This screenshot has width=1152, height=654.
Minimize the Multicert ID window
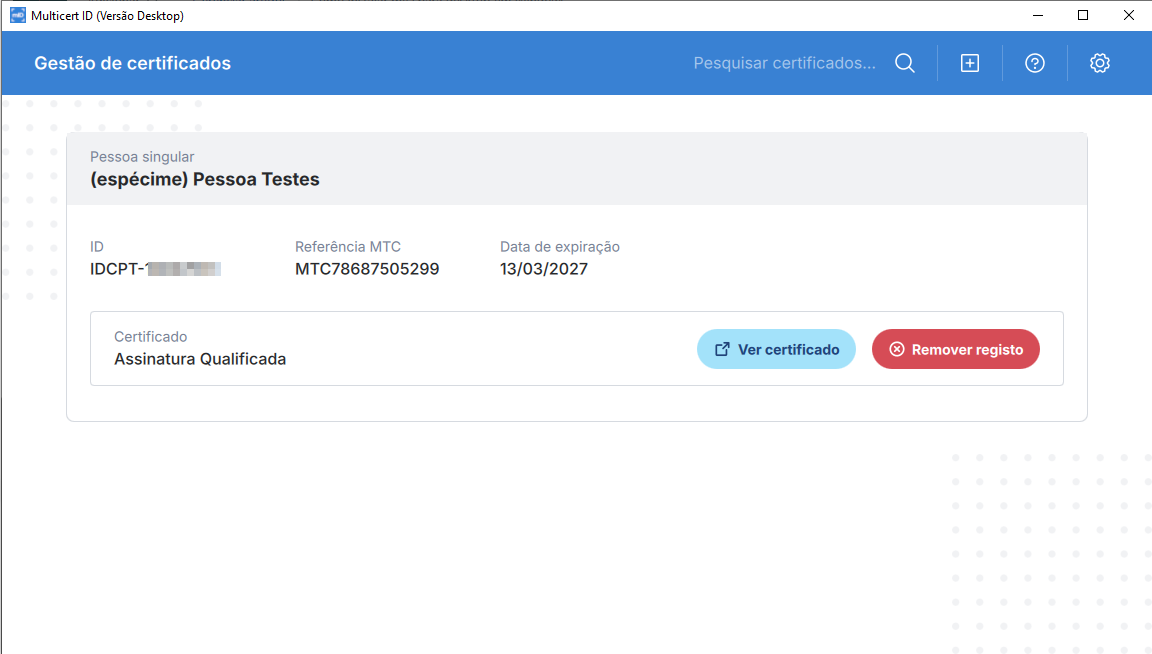(x=1037, y=15)
